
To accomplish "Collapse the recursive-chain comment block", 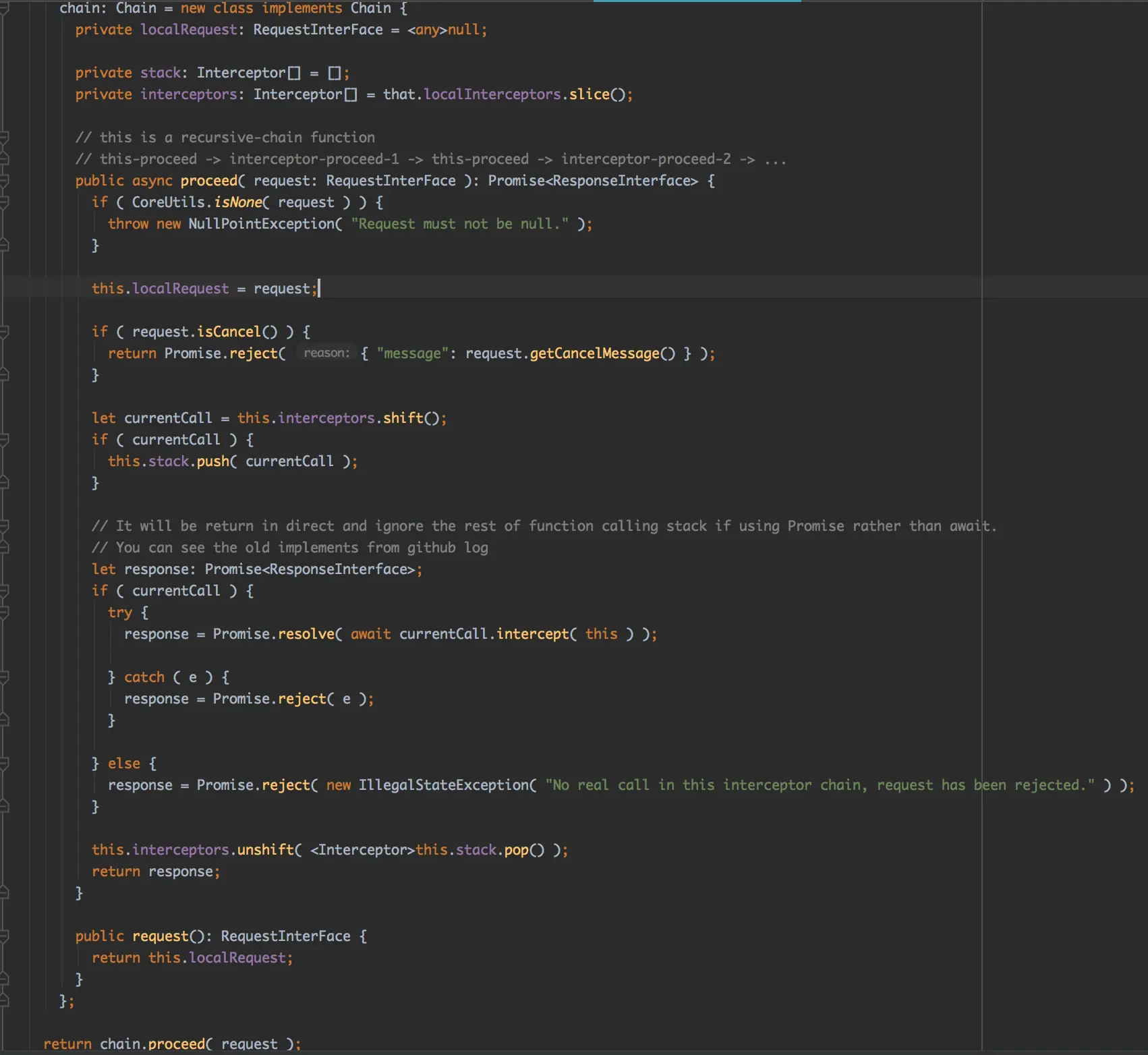I will pos(4,138).
